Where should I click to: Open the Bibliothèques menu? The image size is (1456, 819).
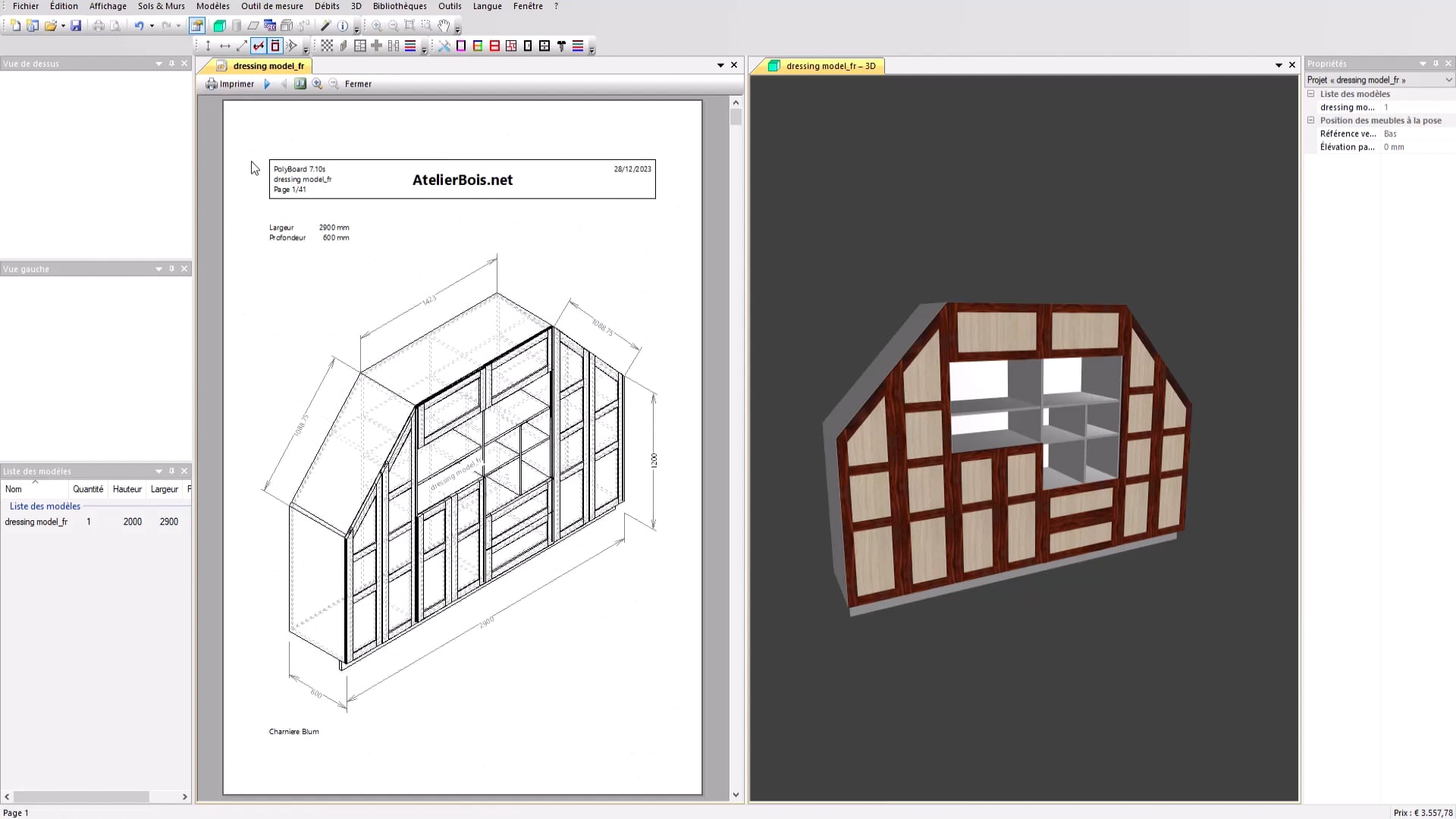tap(399, 6)
